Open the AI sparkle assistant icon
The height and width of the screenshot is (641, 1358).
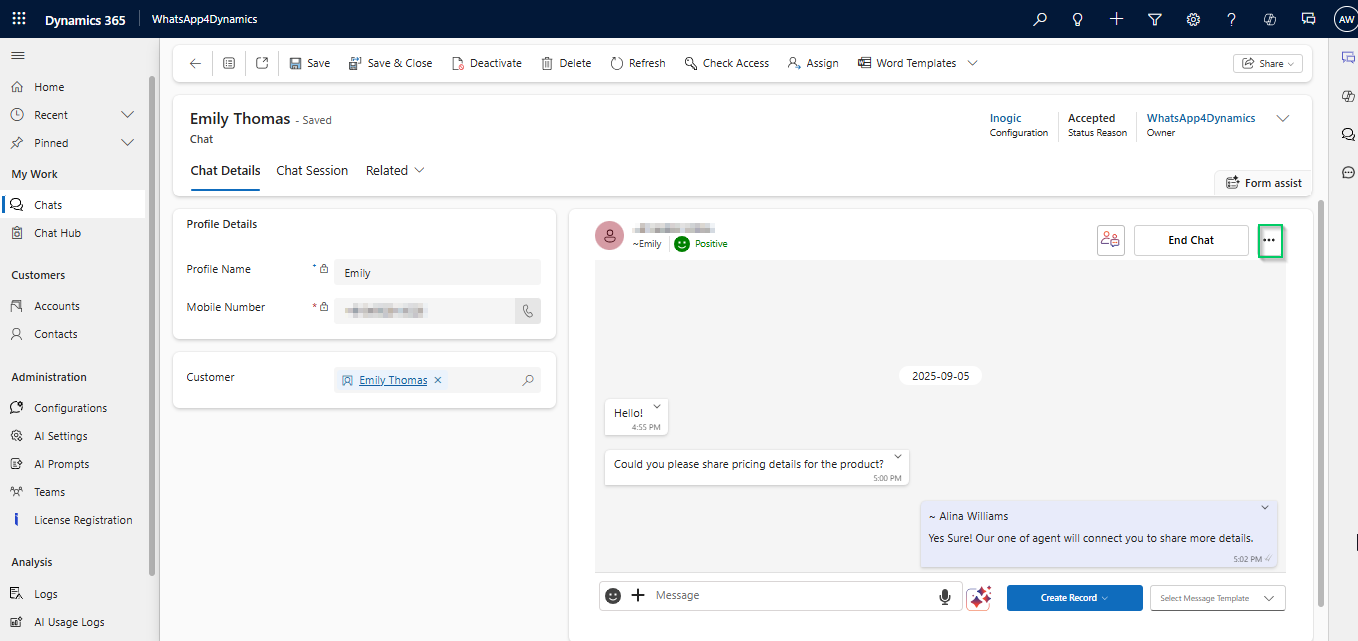tap(978, 597)
